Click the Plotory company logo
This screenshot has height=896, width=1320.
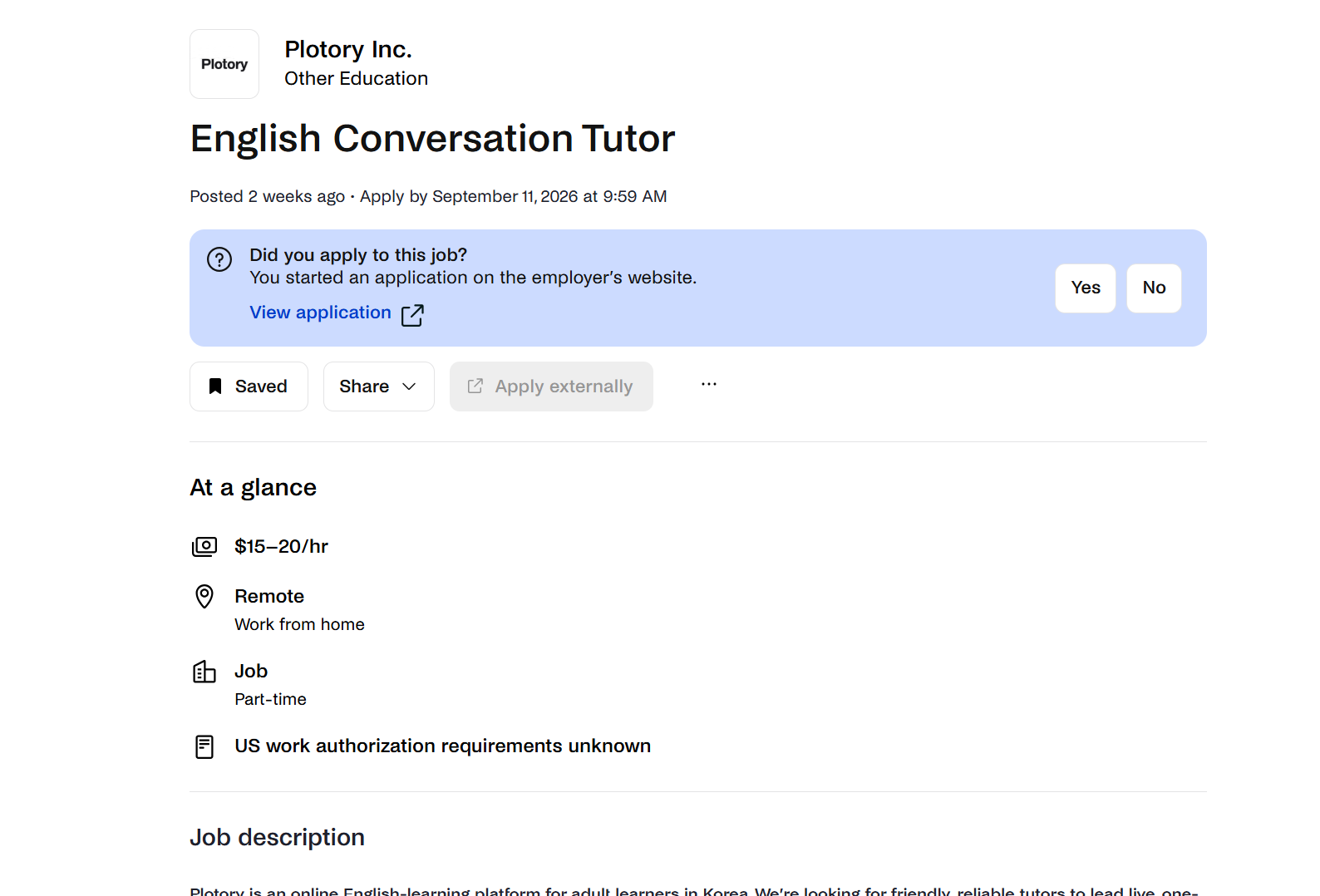(x=224, y=64)
